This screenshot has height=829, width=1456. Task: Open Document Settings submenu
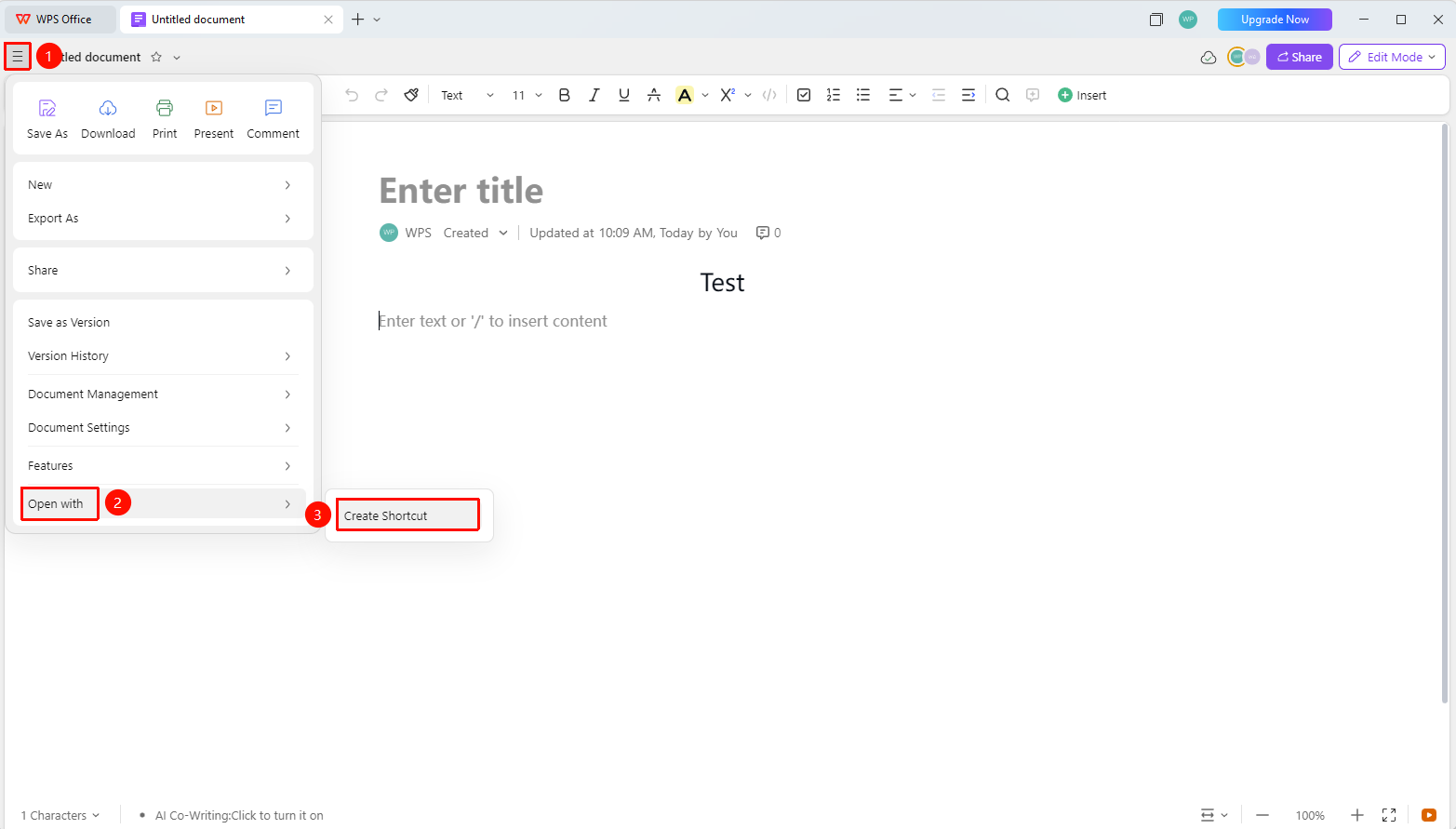163,428
